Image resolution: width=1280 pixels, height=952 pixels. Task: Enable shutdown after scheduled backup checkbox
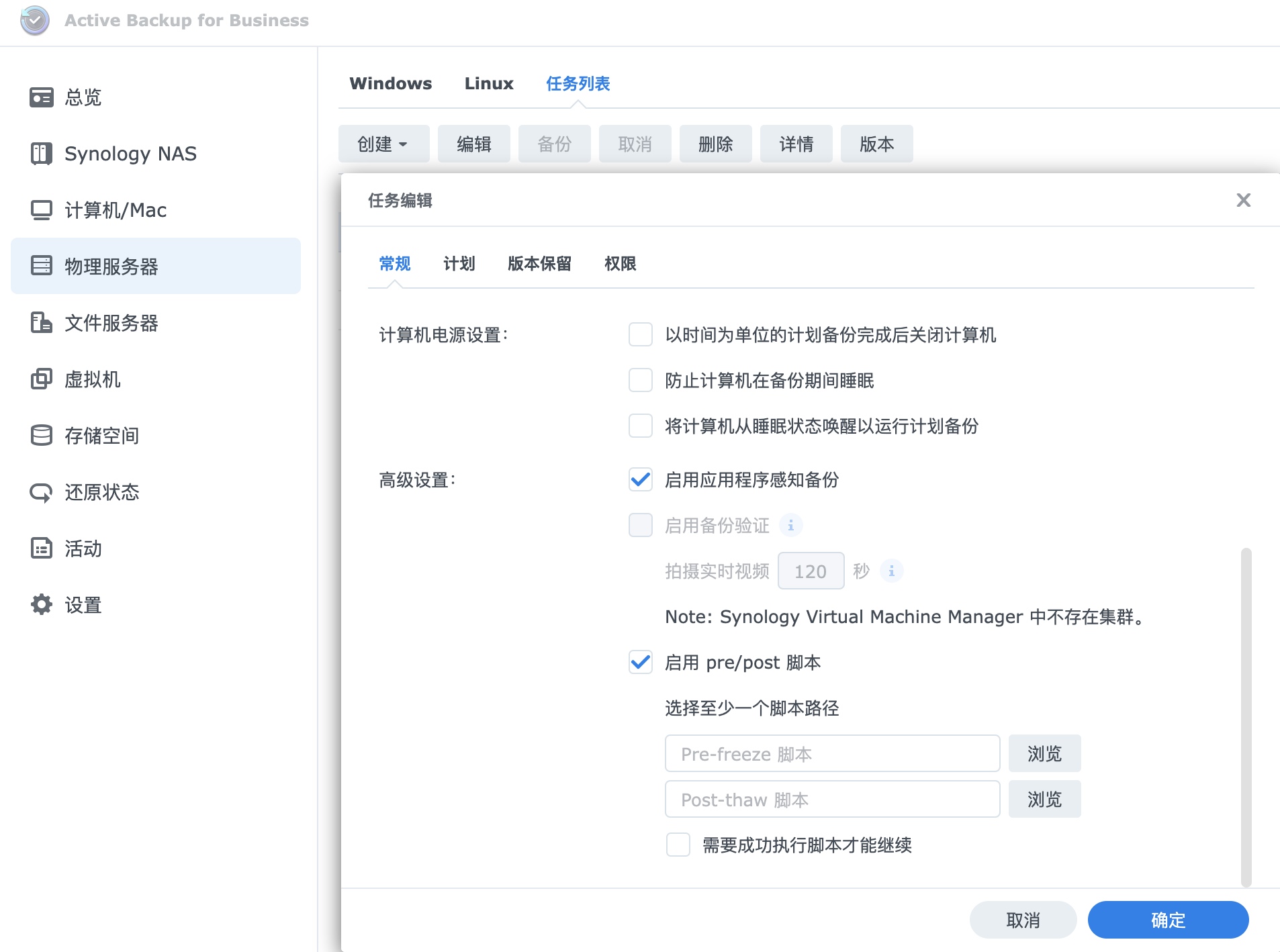[x=641, y=334]
